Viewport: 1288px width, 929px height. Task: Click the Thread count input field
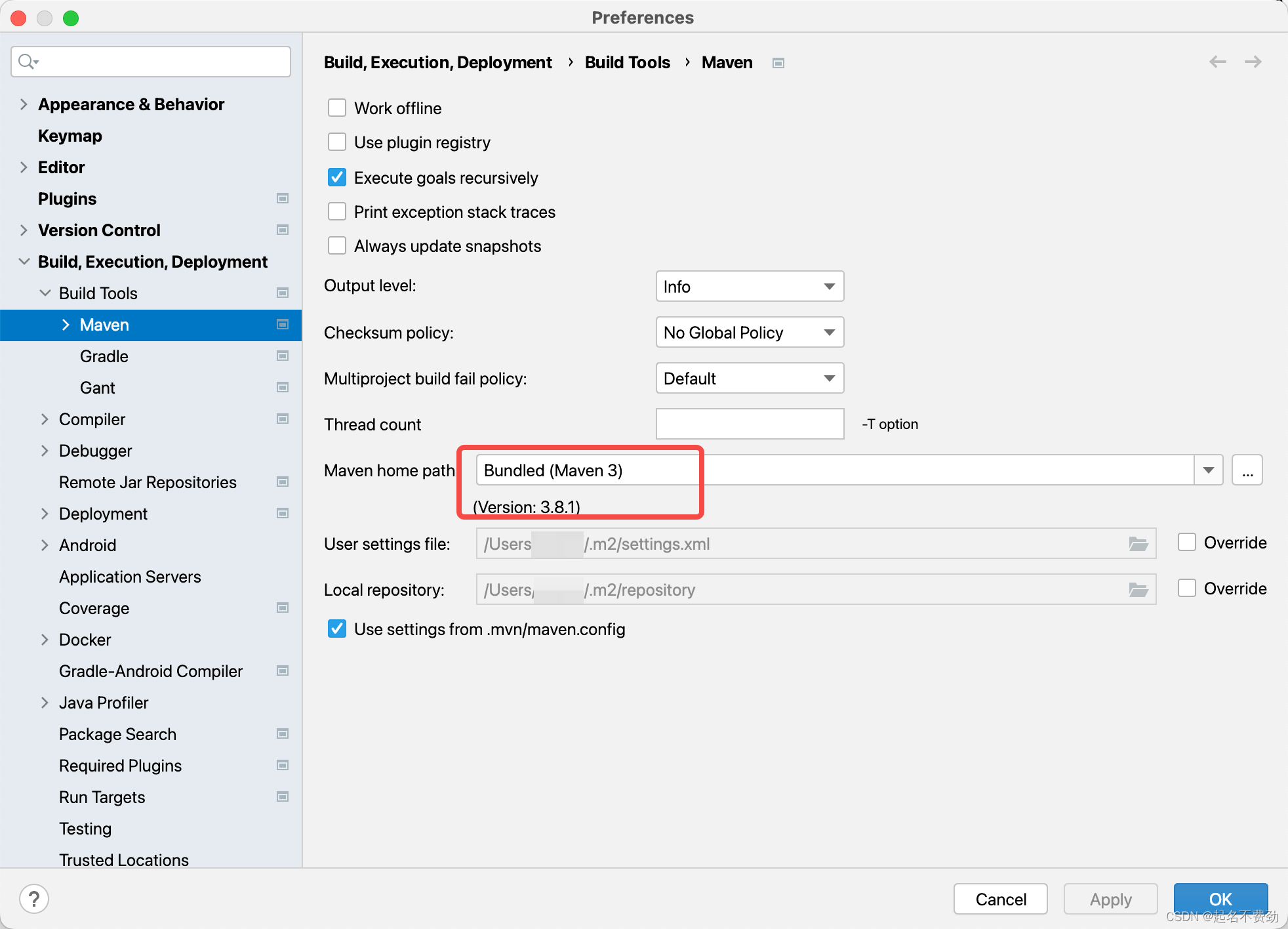(749, 424)
